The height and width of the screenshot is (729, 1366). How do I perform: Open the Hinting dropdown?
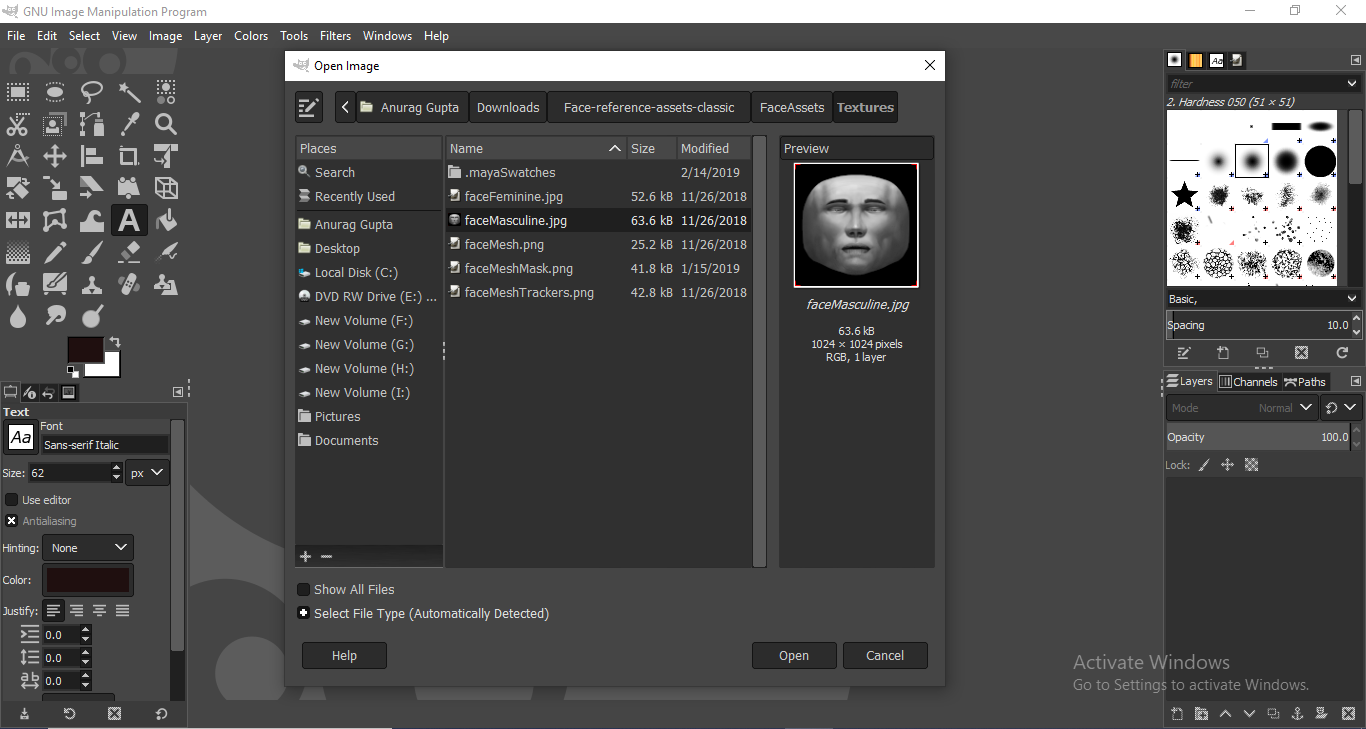pos(89,548)
